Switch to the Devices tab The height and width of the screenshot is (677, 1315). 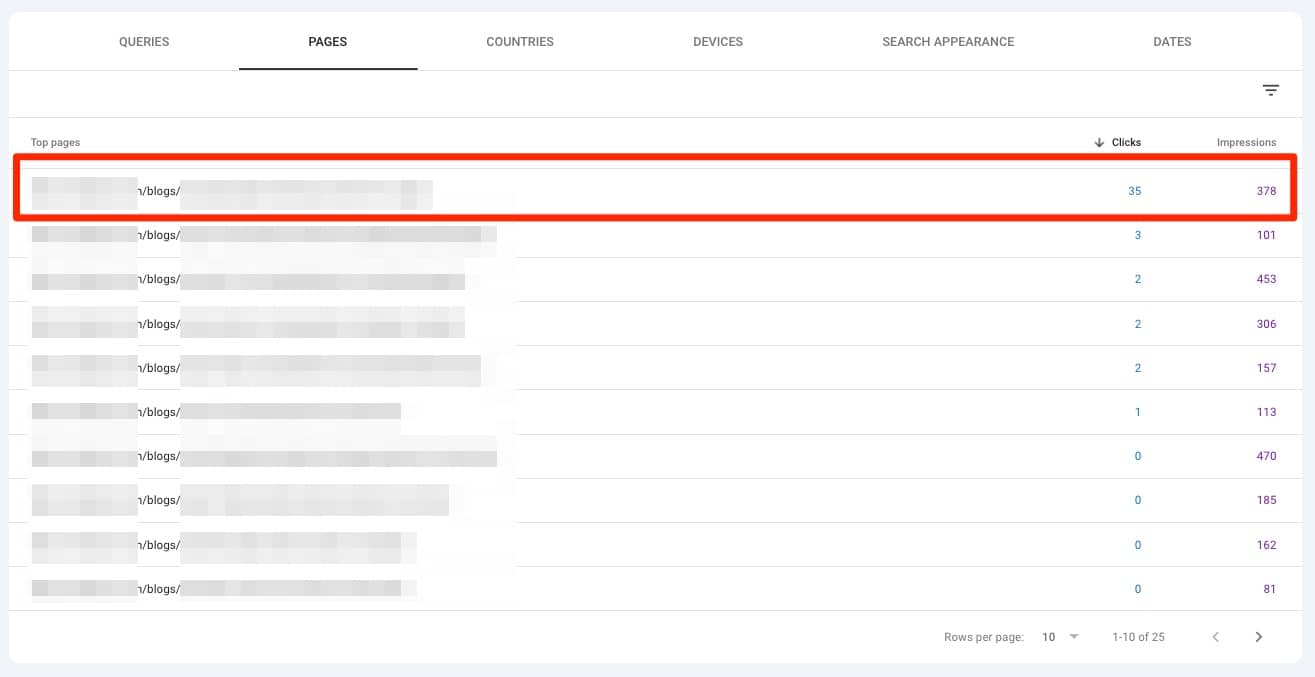(717, 42)
